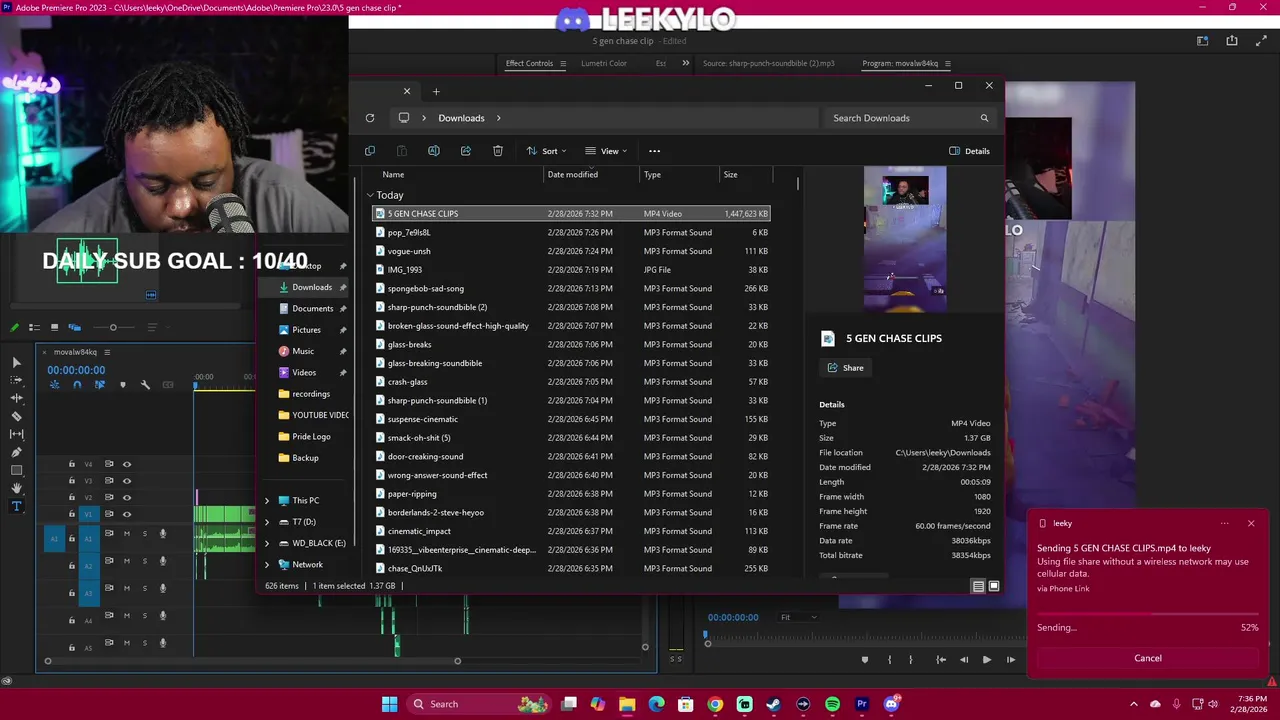Sort files by Date modified column

click(593, 174)
